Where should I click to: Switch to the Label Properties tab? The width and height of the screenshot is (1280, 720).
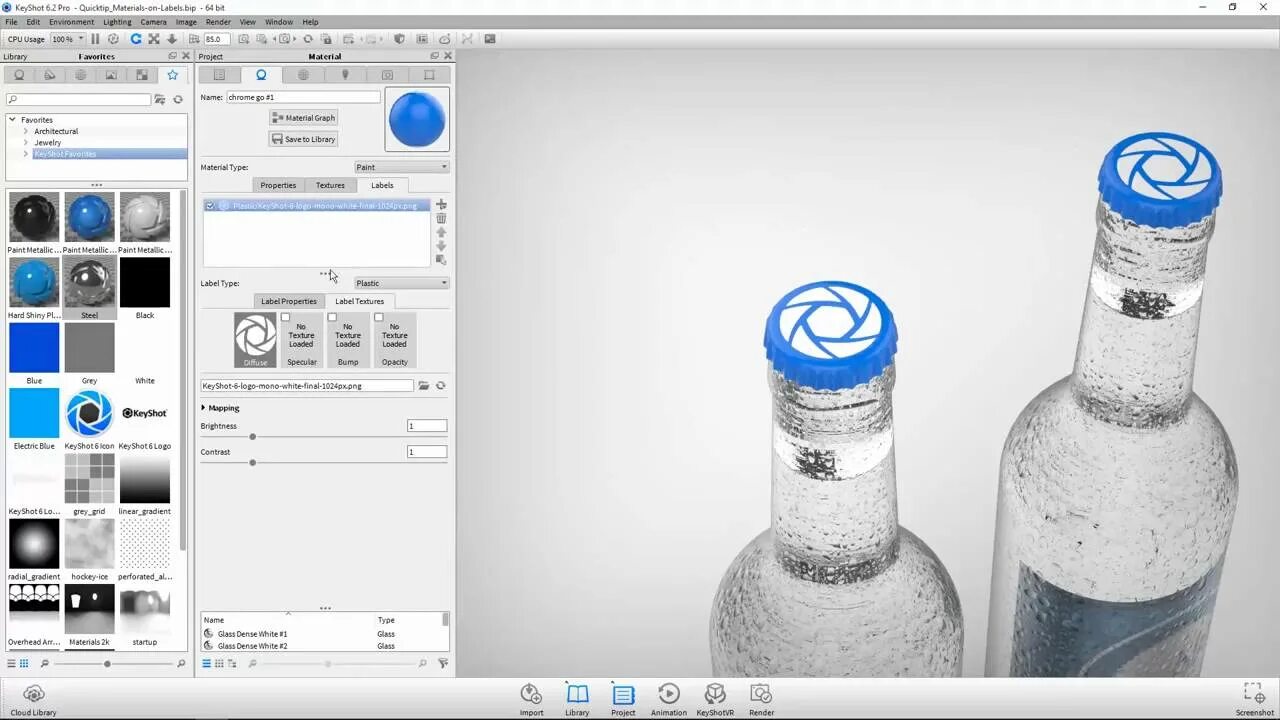[x=289, y=301]
